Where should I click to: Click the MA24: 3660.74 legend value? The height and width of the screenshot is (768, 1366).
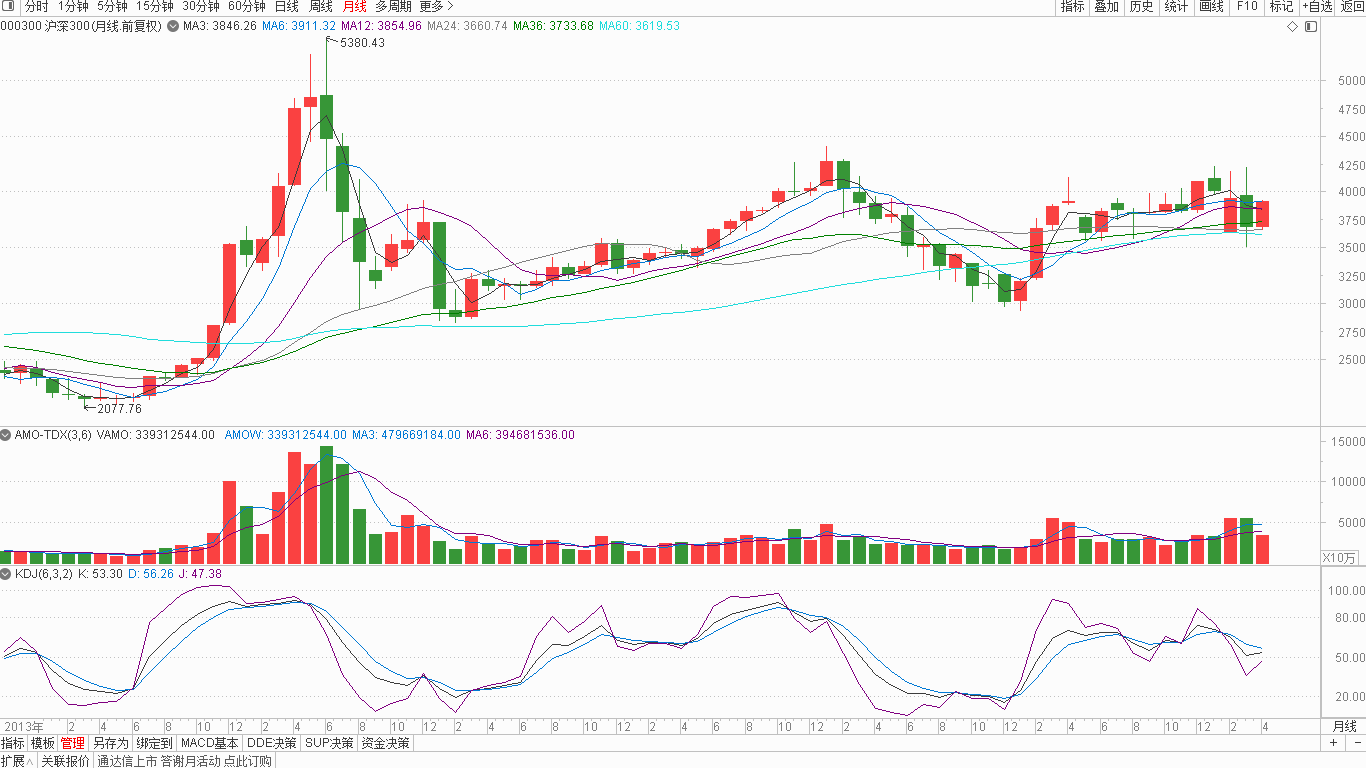coord(467,26)
